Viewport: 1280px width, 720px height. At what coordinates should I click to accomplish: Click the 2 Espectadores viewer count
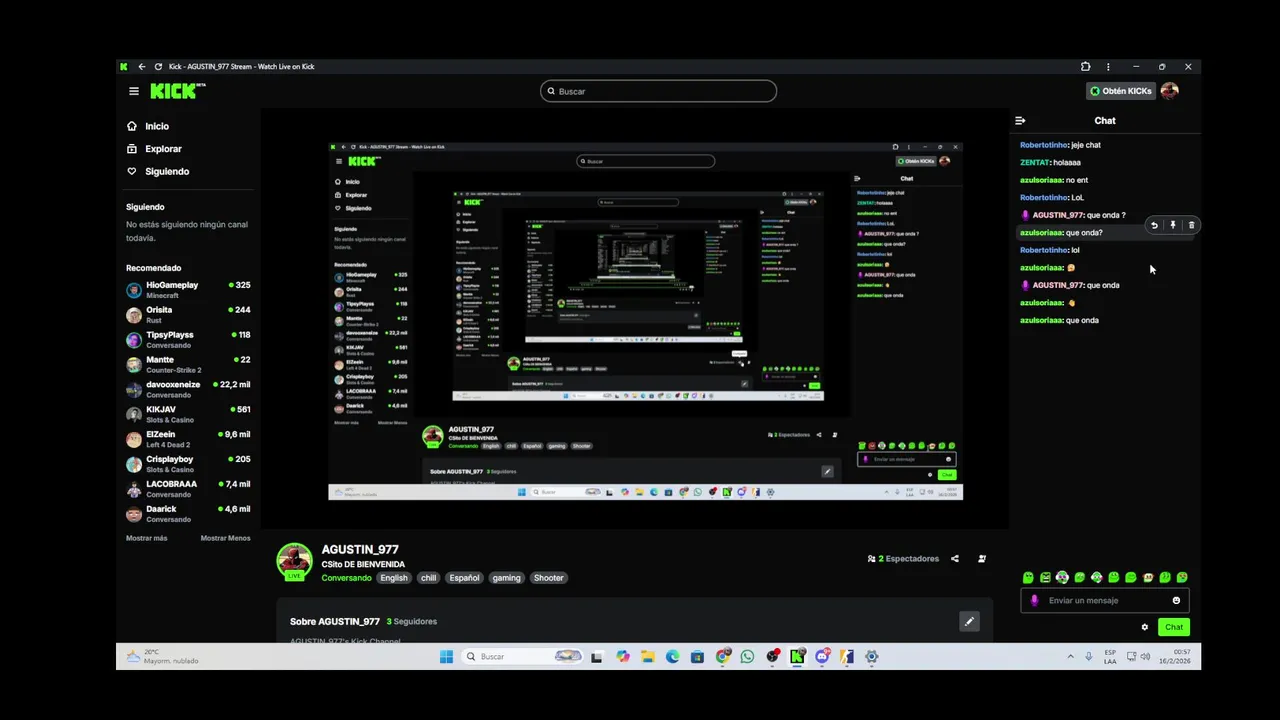click(x=903, y=559)
